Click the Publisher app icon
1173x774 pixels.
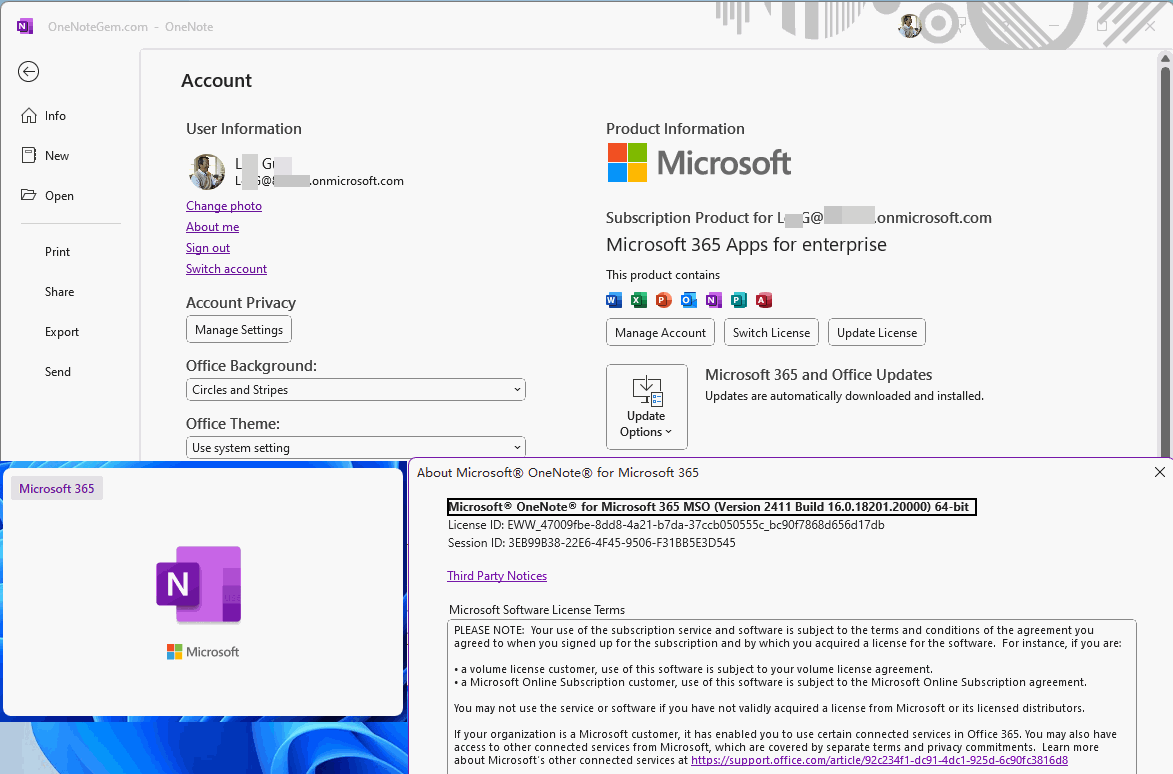tap(738, 301)
